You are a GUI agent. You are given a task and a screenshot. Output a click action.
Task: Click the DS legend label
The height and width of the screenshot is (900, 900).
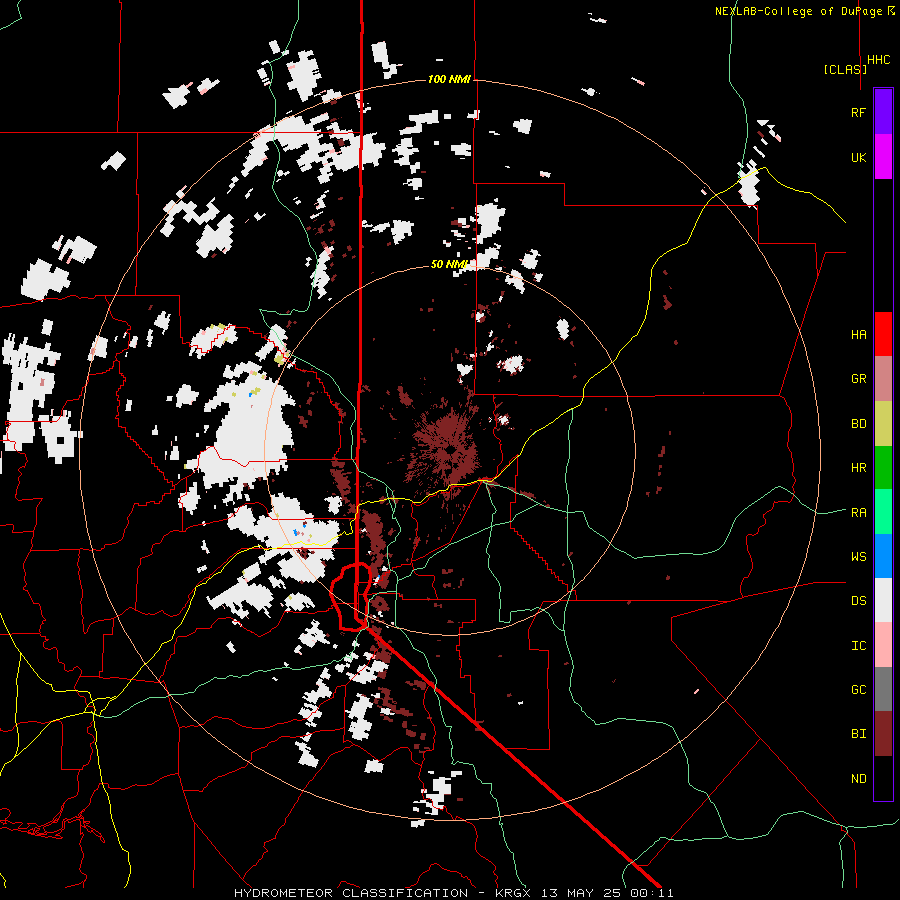pos(858,601)
